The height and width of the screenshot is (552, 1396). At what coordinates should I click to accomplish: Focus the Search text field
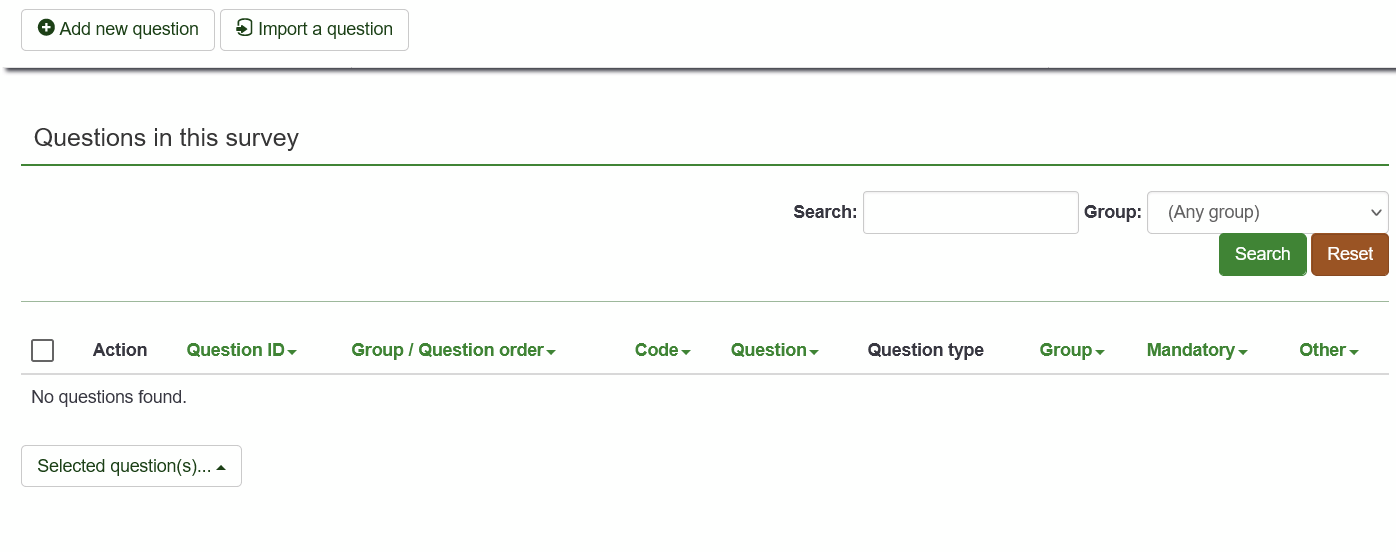pos(970,212)
